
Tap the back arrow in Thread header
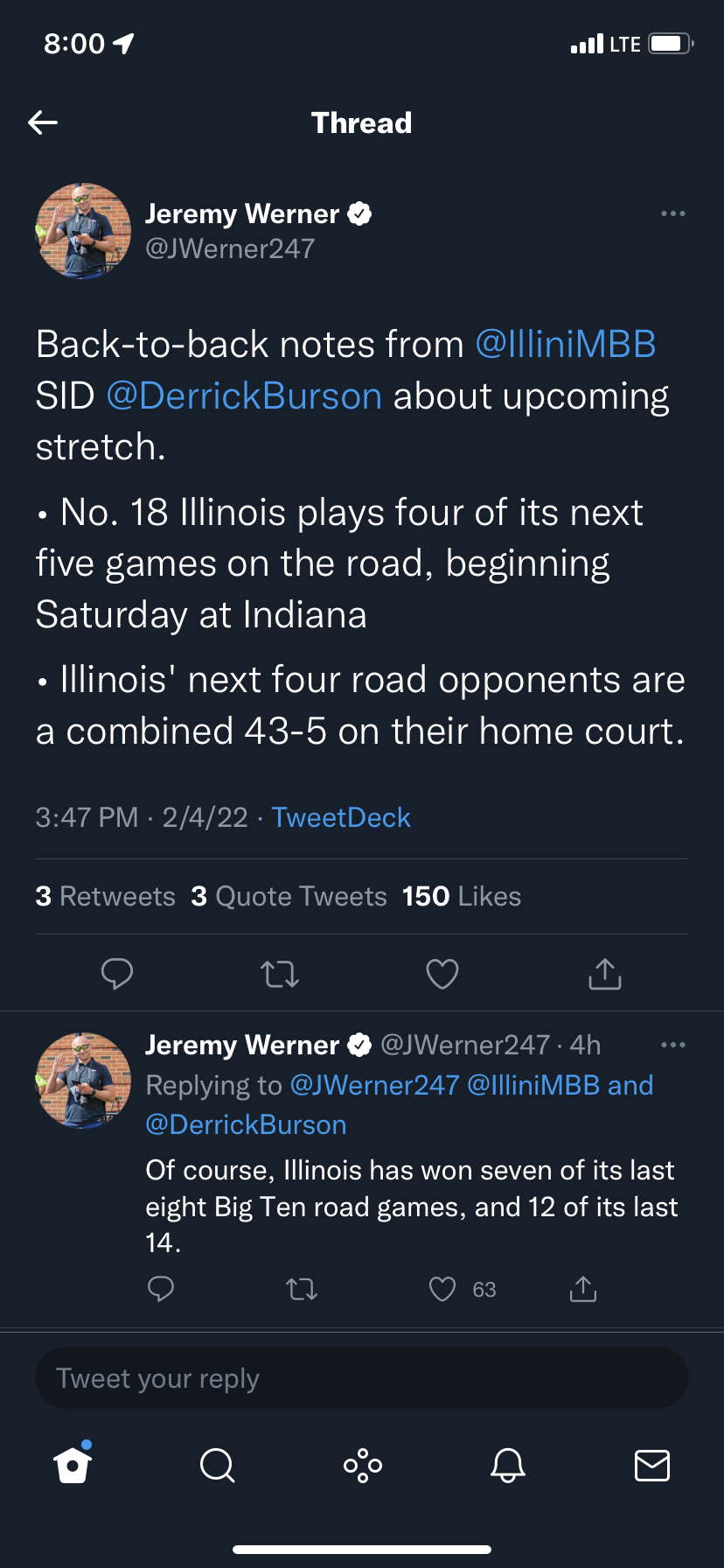point(43,122)
